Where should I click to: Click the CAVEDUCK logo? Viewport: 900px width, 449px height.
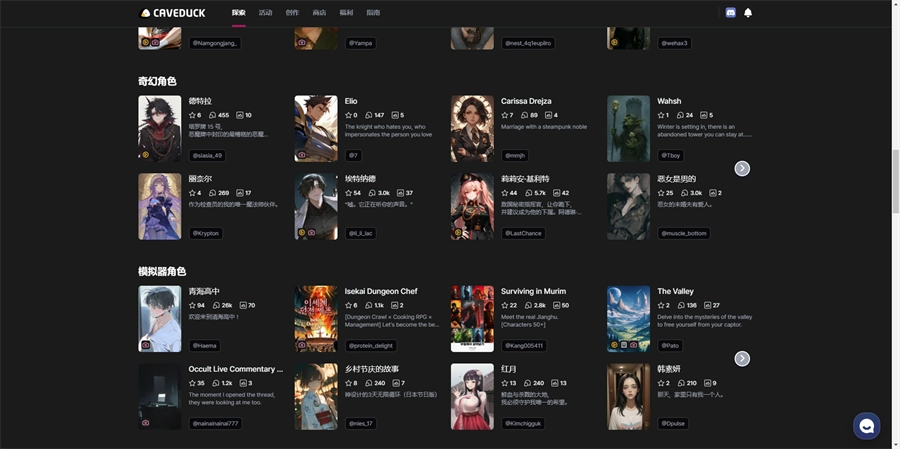point(175,13)
